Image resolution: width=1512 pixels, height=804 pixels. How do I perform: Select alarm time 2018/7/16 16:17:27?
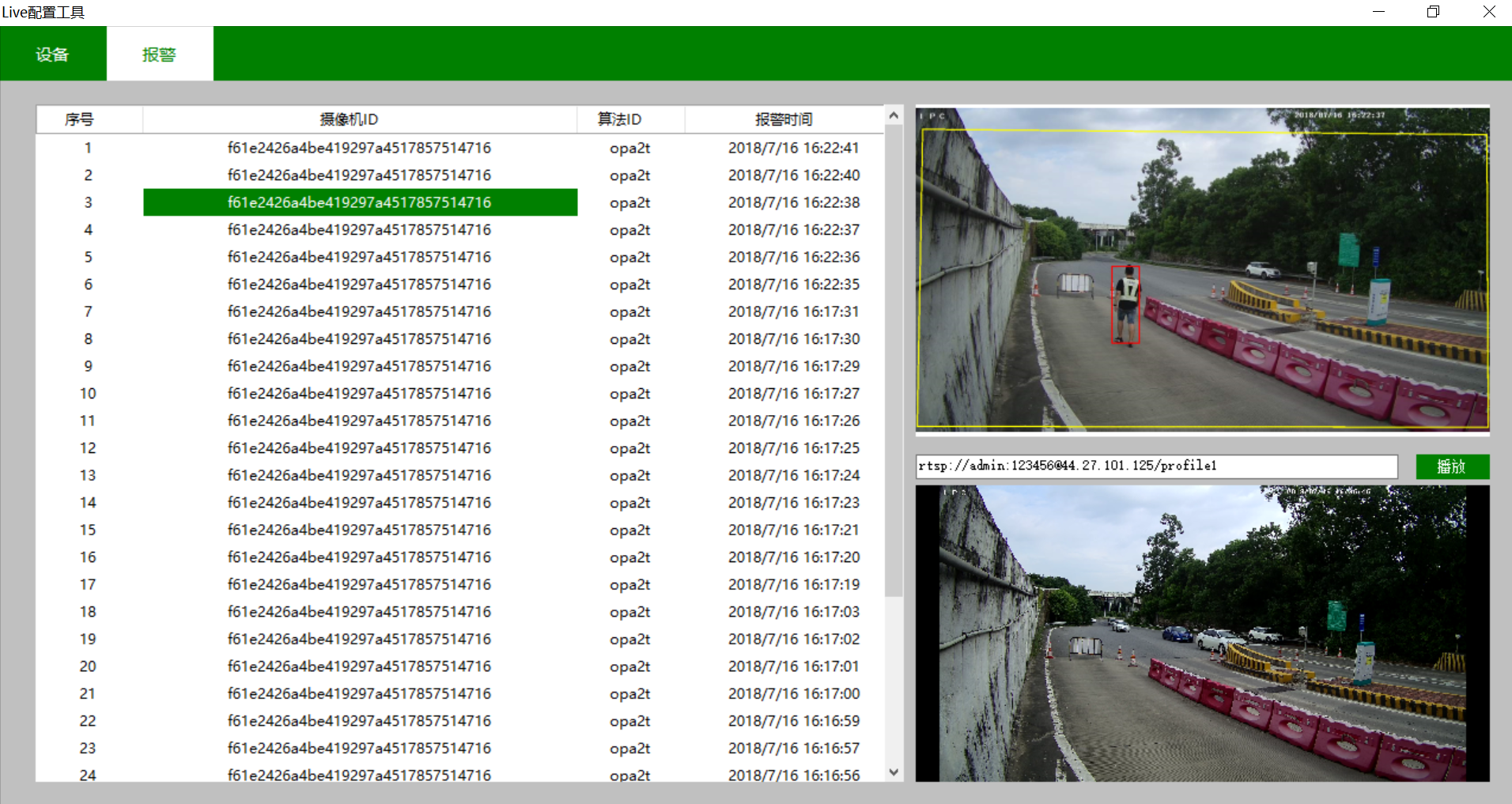794,394
